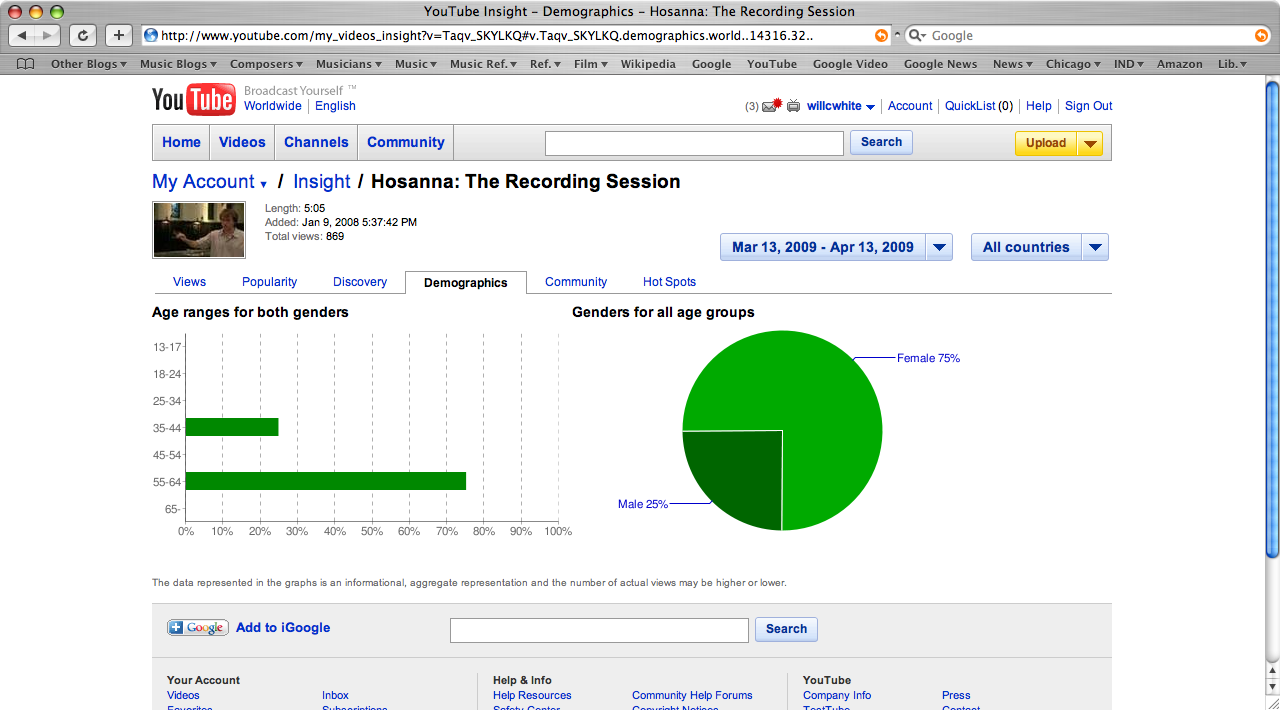
Task: Click the RSS snapback icon in address bar
Action: click(881, 35)
